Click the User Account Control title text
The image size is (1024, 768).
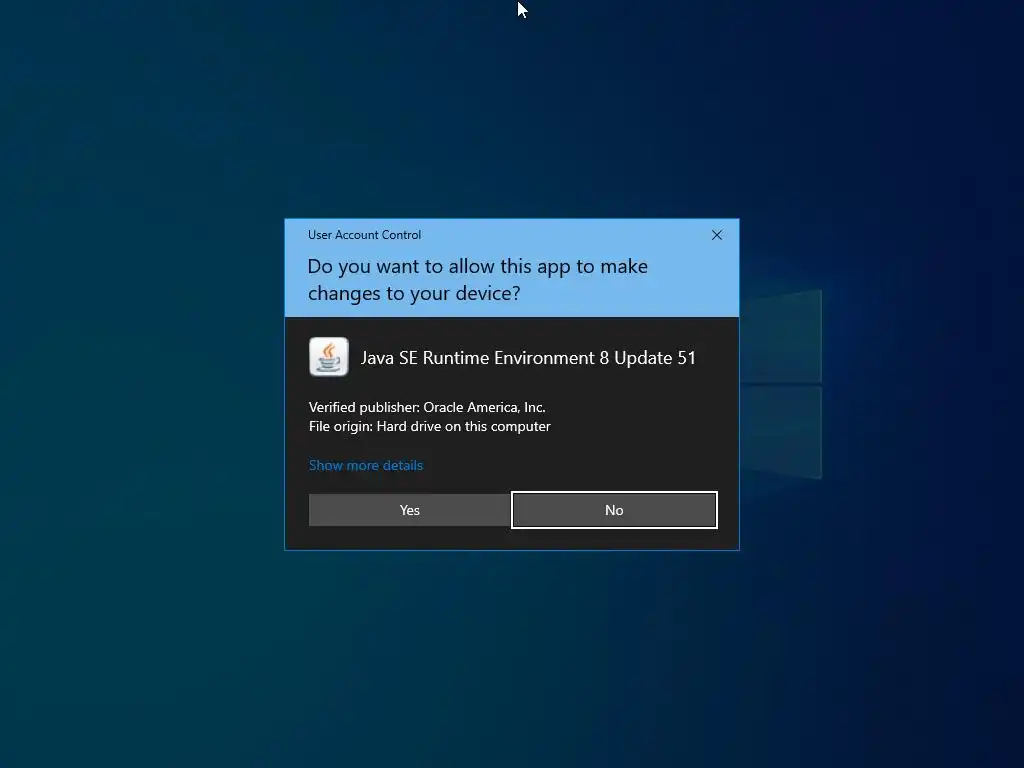click(x=364, y=235)
